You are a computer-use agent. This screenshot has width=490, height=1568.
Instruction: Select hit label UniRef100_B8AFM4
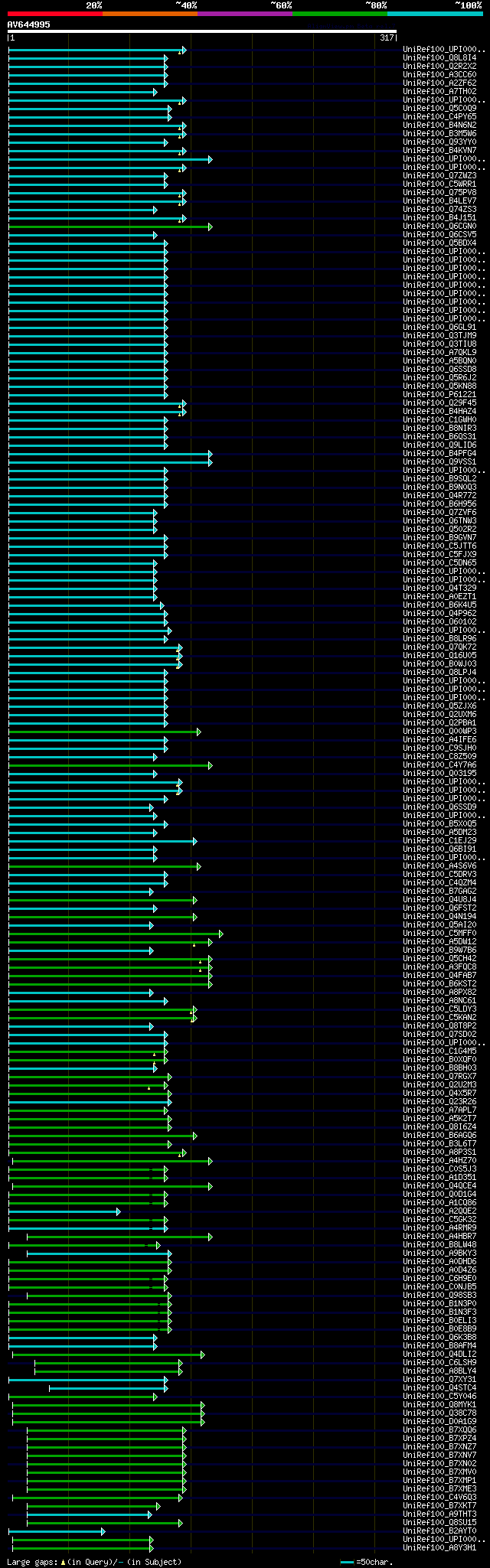439,1345
